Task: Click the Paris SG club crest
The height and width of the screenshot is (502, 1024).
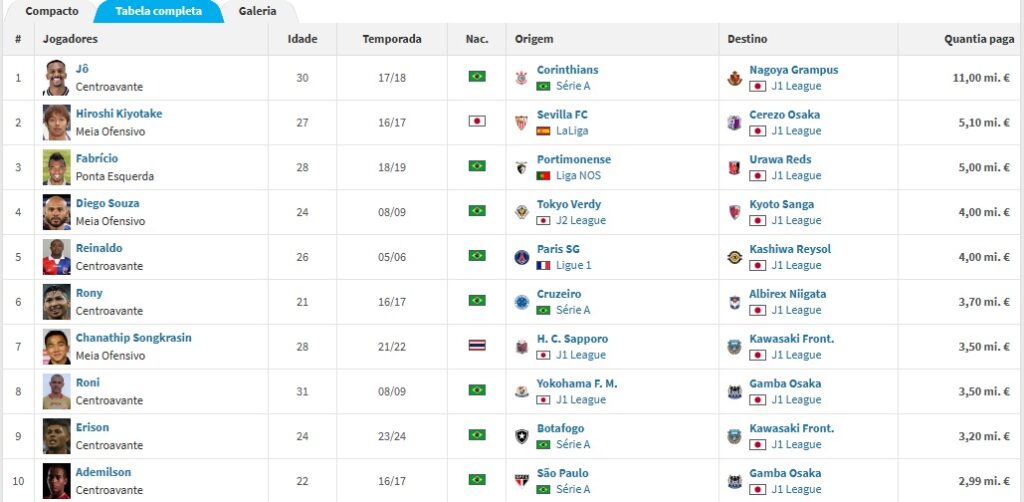Action: coord(521,257)
